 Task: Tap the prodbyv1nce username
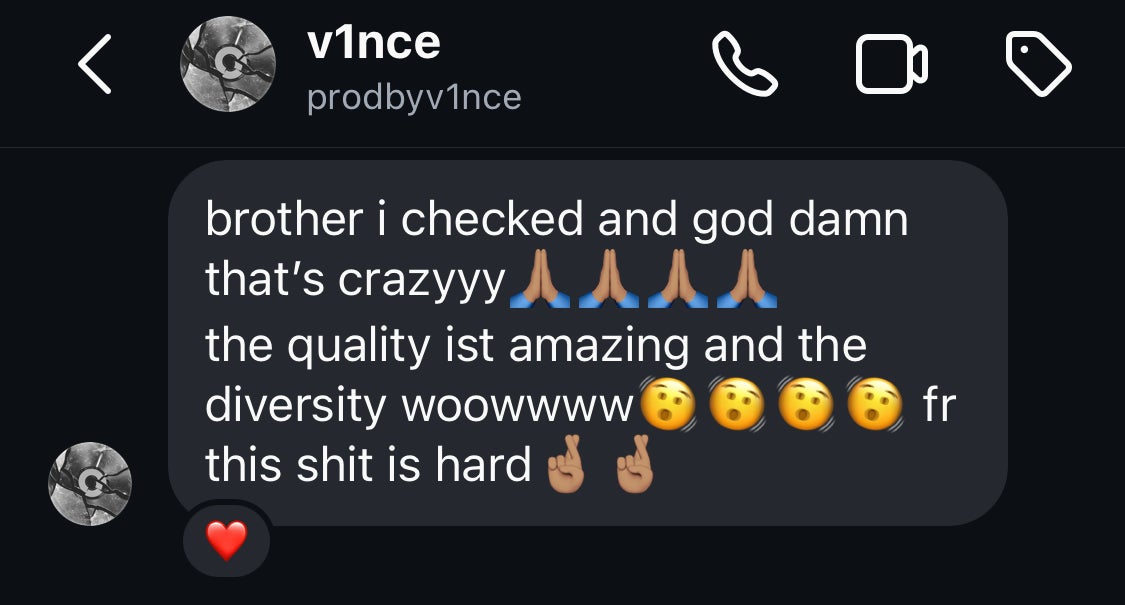tap(414, 98)
